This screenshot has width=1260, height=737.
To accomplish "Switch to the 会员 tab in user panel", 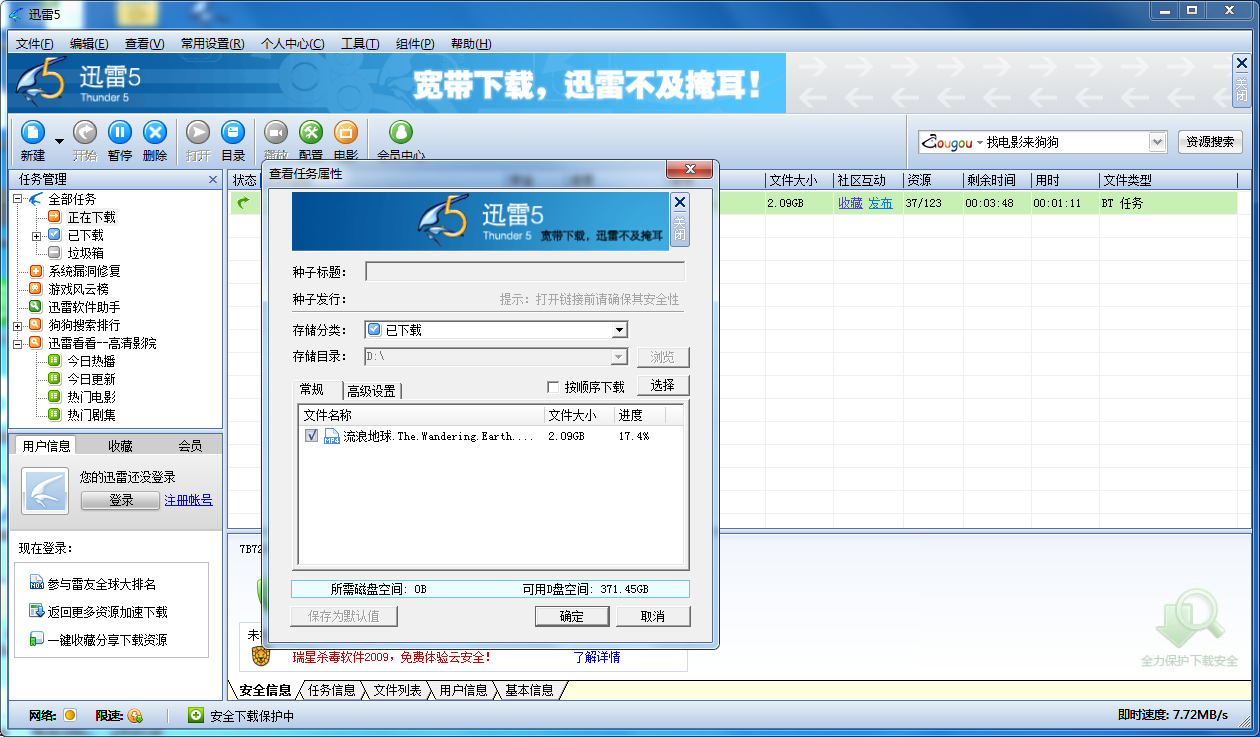I will (x=190, y=446).
